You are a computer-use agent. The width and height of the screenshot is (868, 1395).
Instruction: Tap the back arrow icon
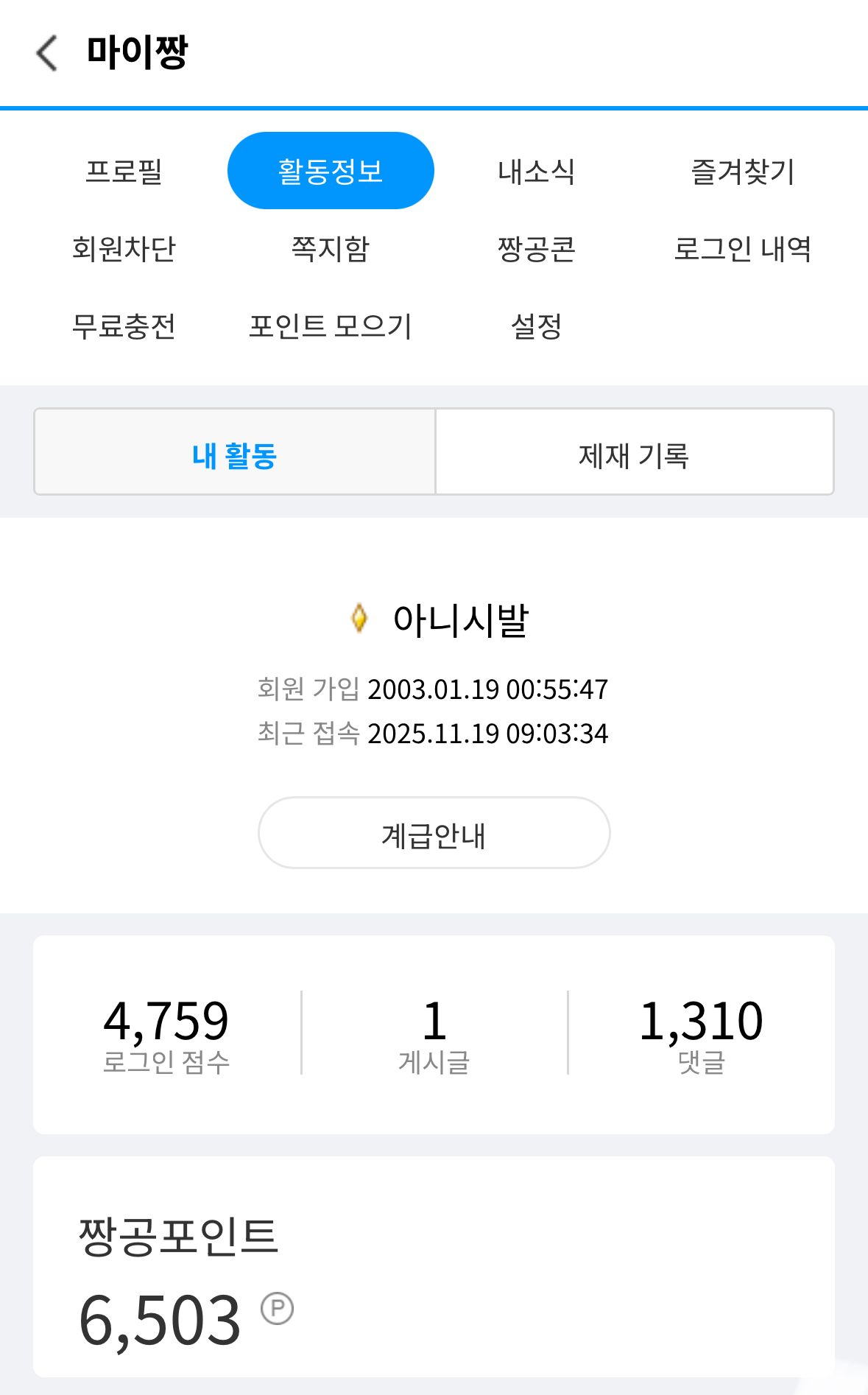click(47, 53)
